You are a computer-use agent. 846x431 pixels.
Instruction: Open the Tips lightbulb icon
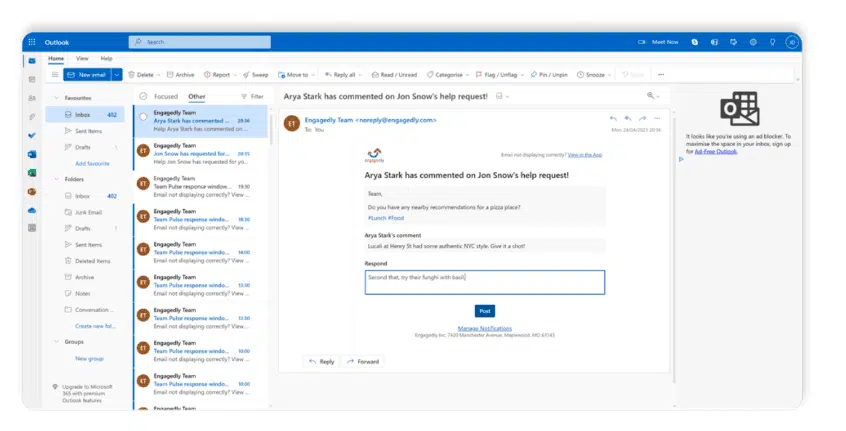click(773, 42)
